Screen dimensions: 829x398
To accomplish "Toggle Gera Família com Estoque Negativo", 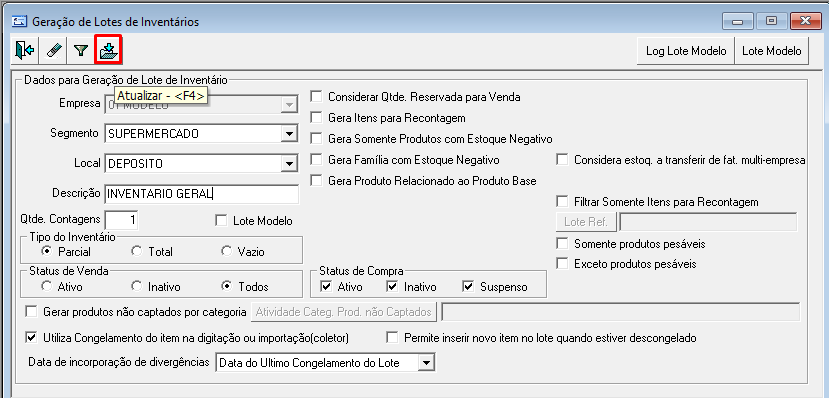I will pyautogui.click(x=316, y=160).
